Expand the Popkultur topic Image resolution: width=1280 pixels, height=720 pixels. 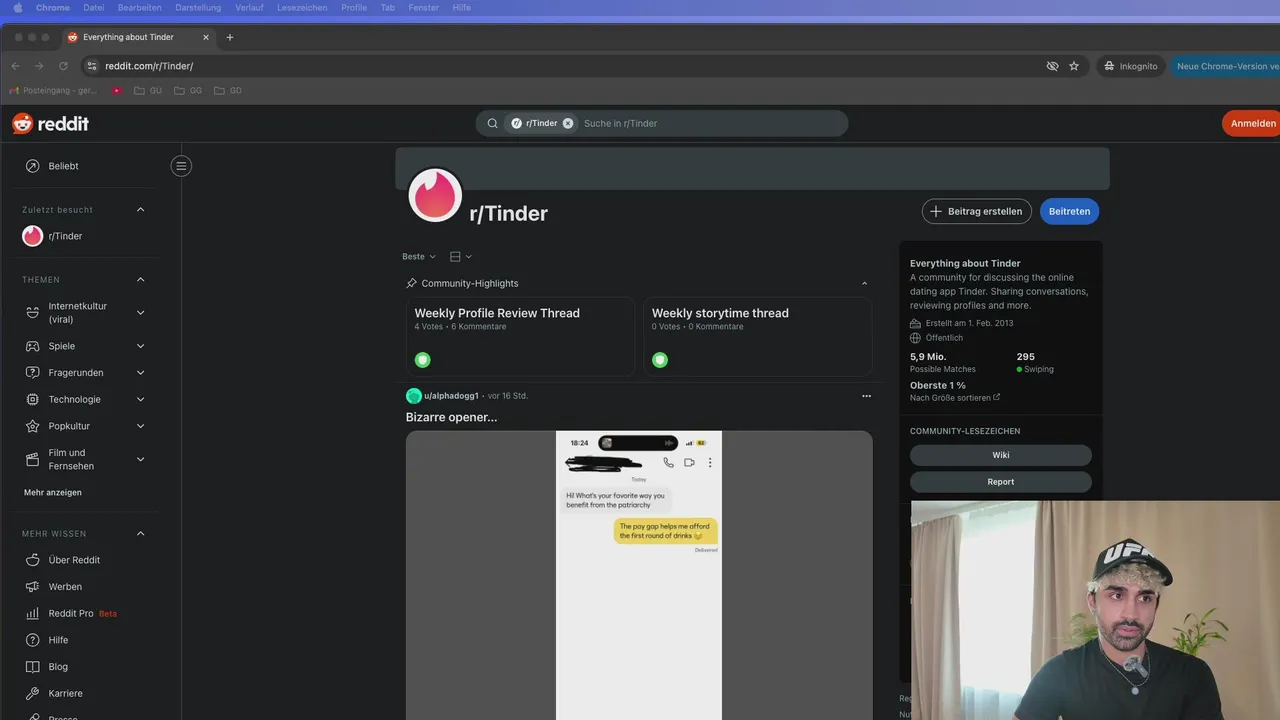point(140,426)
